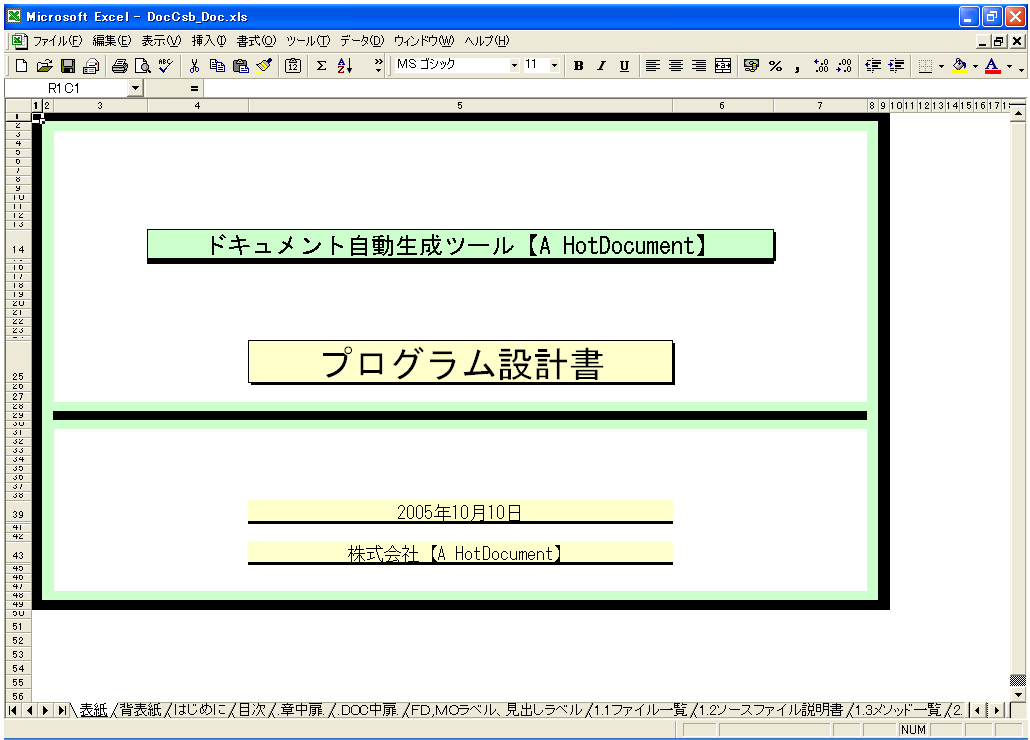This screenshot has height=740, width=1030.
Task: Save the workbook with floppy disk icon
Action: [68, 66]
